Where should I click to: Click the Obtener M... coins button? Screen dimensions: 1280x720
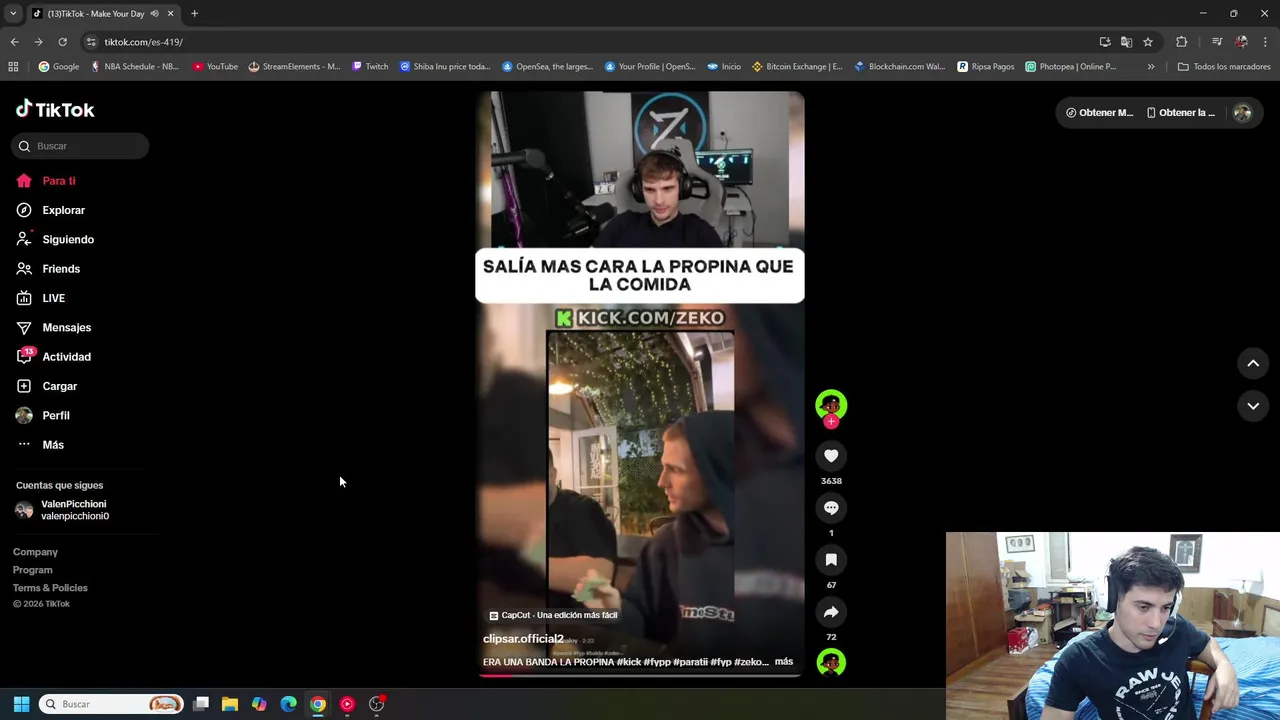[x=1099, y=113]
